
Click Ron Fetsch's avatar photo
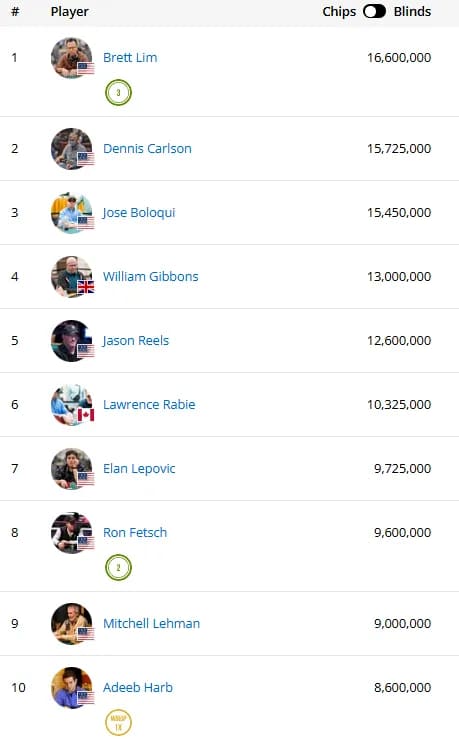click(x=72, y=533)
